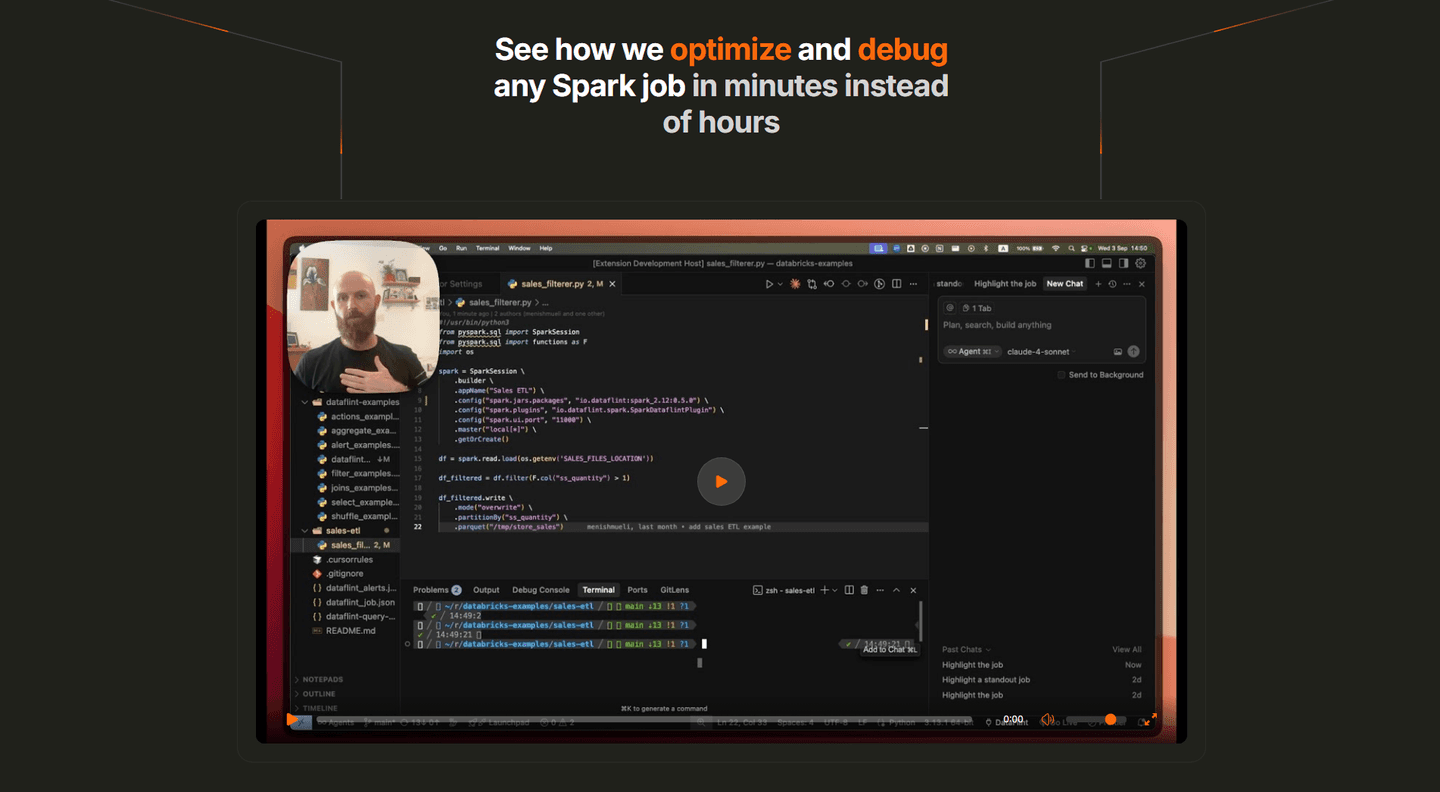The image size is (1440, 792).
Task: Click the 1 Tab context chip
Action: [x=977, y=308]
